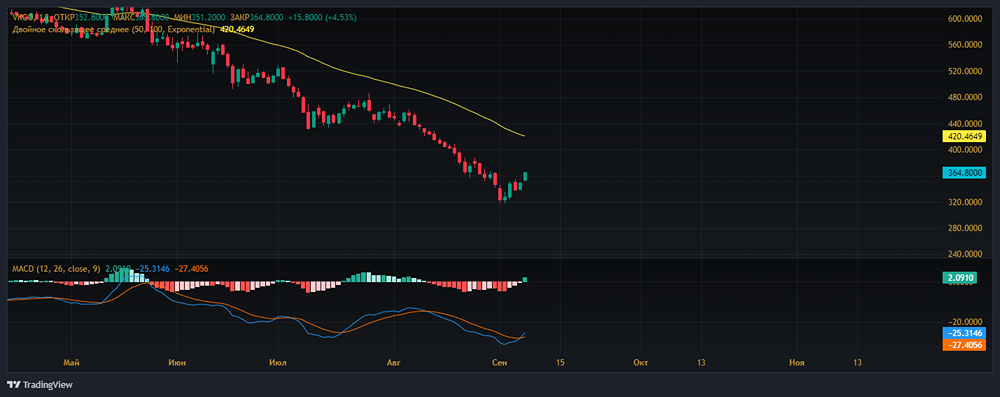Click the 440.0000 price scale label
This screenshot has height=397, width=1000.
[964, 123]
